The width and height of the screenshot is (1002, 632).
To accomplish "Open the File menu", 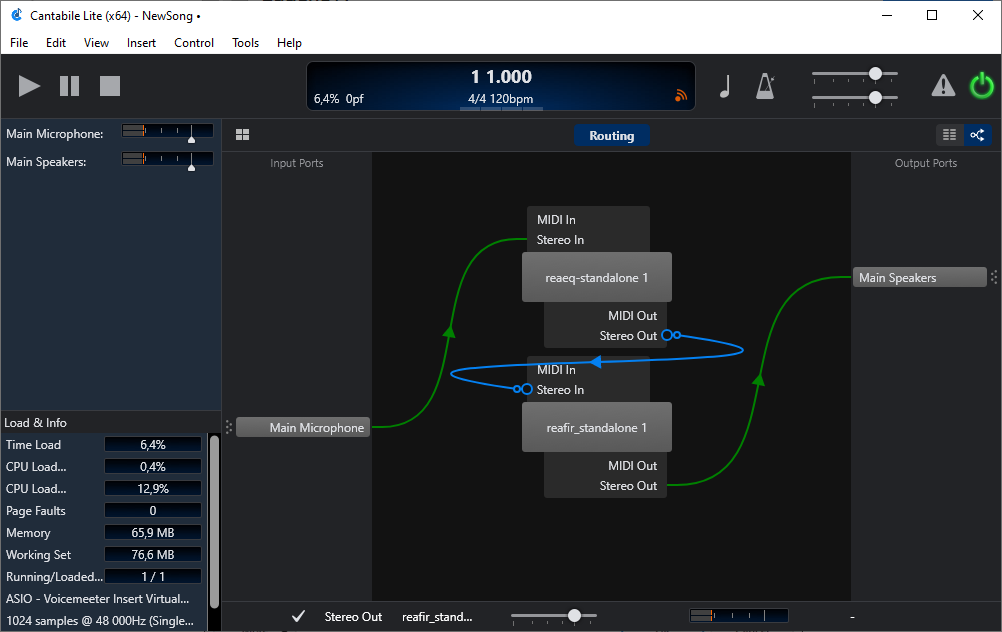I will coord(19,43).
